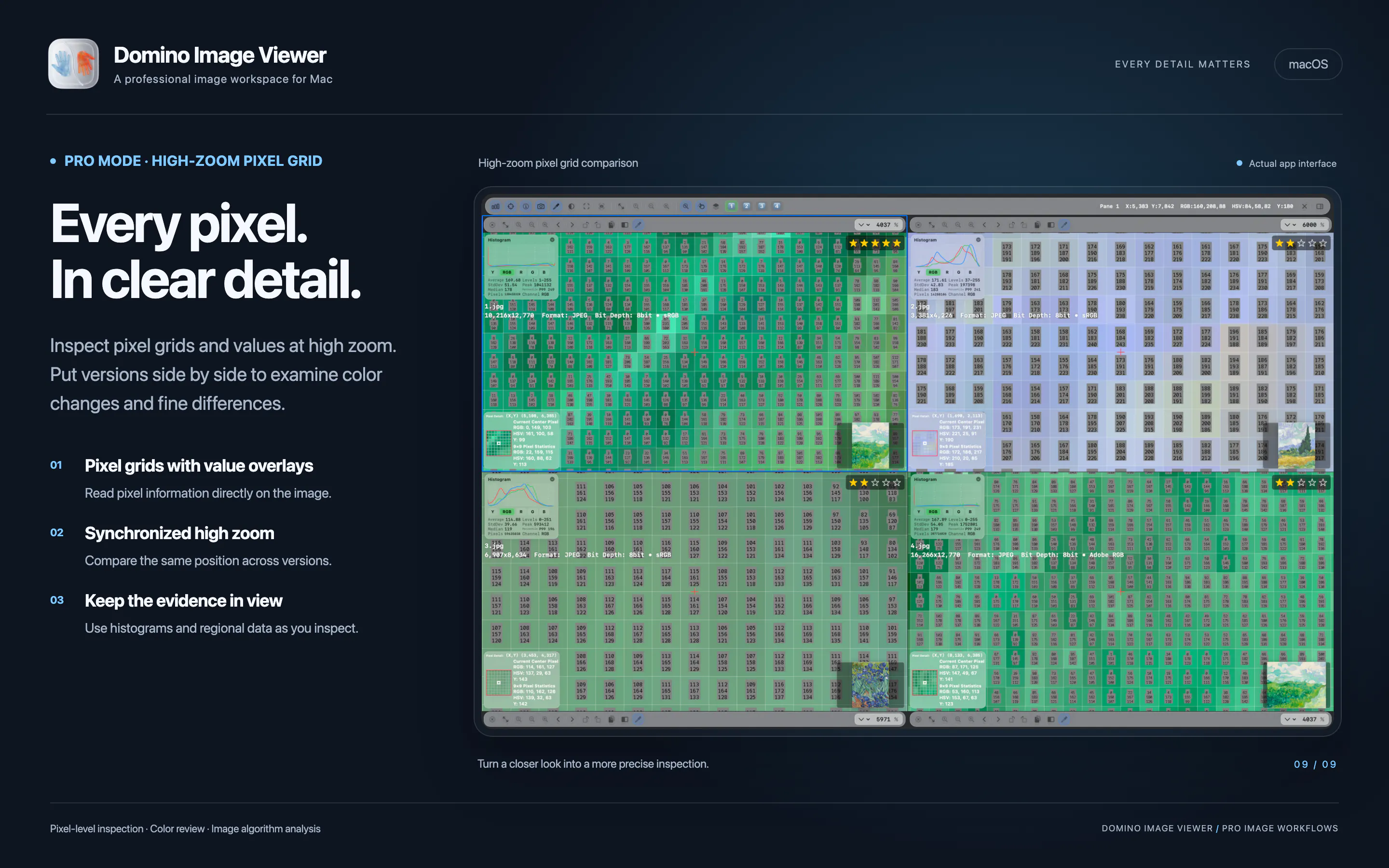Click the navigator thumbnail in 1.jpg pane
The height and width of the screenshot is (868, 1389).
(871, 445)
